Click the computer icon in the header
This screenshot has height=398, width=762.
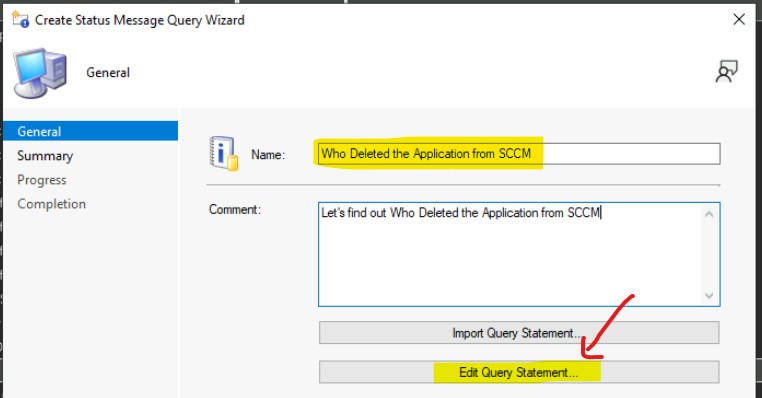pyautogui.click(x=40, y=73)
